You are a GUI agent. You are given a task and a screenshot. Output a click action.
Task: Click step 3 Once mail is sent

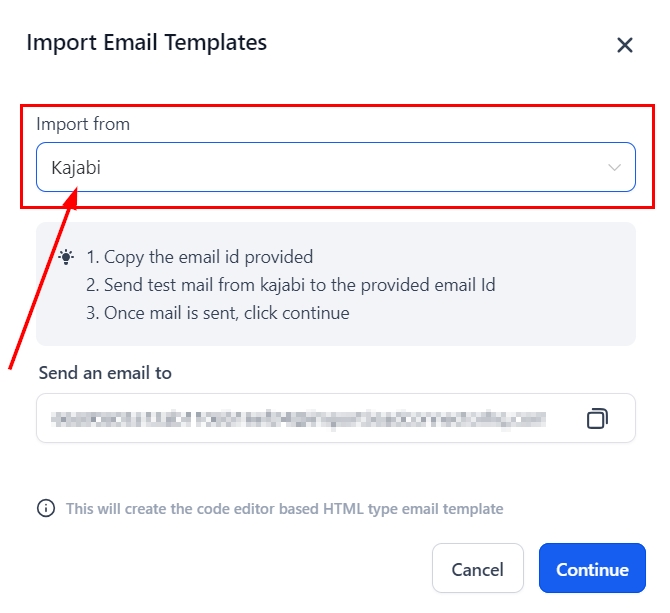pos(217,313)
